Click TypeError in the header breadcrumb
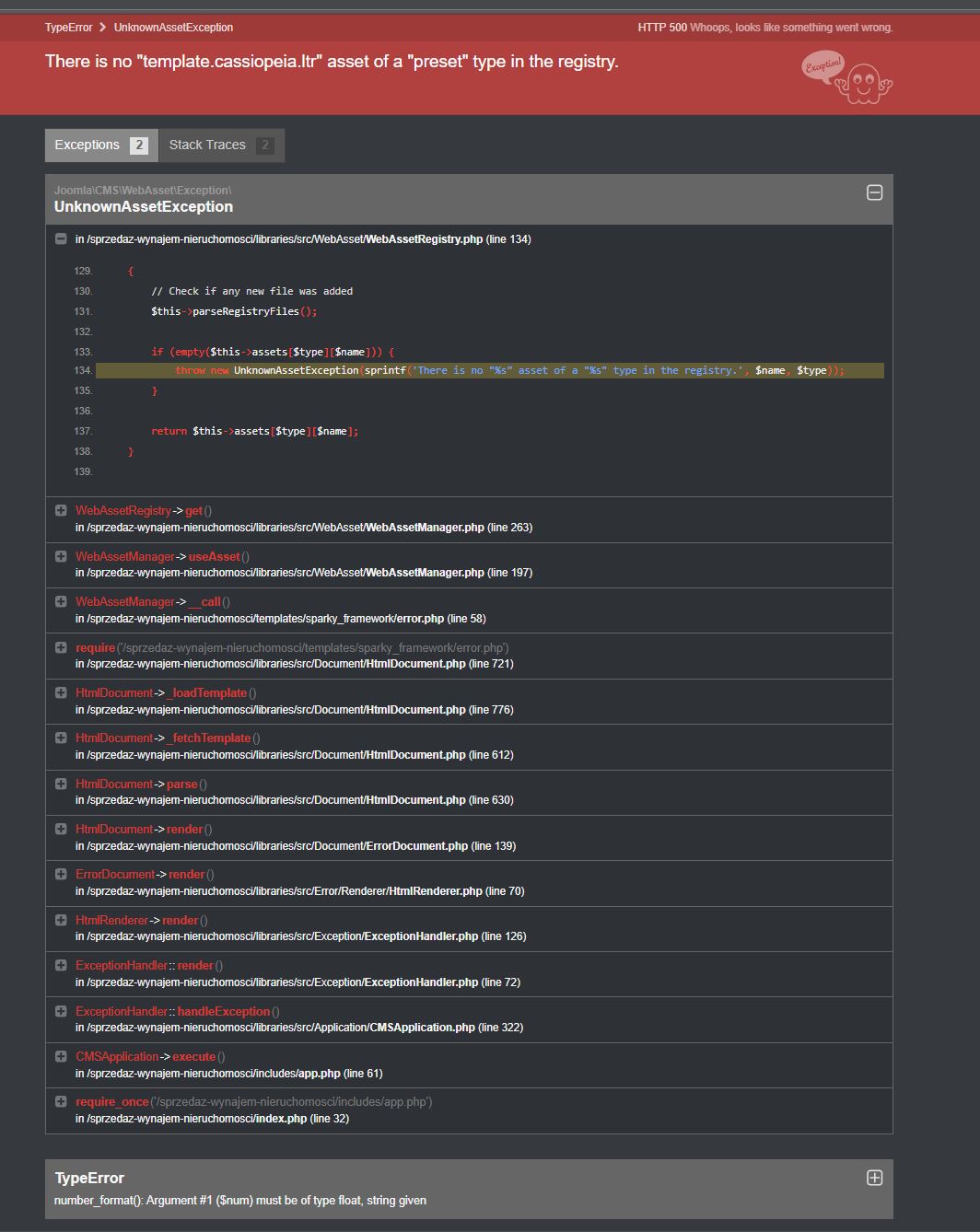980x1232 pixels. [68, 28]
